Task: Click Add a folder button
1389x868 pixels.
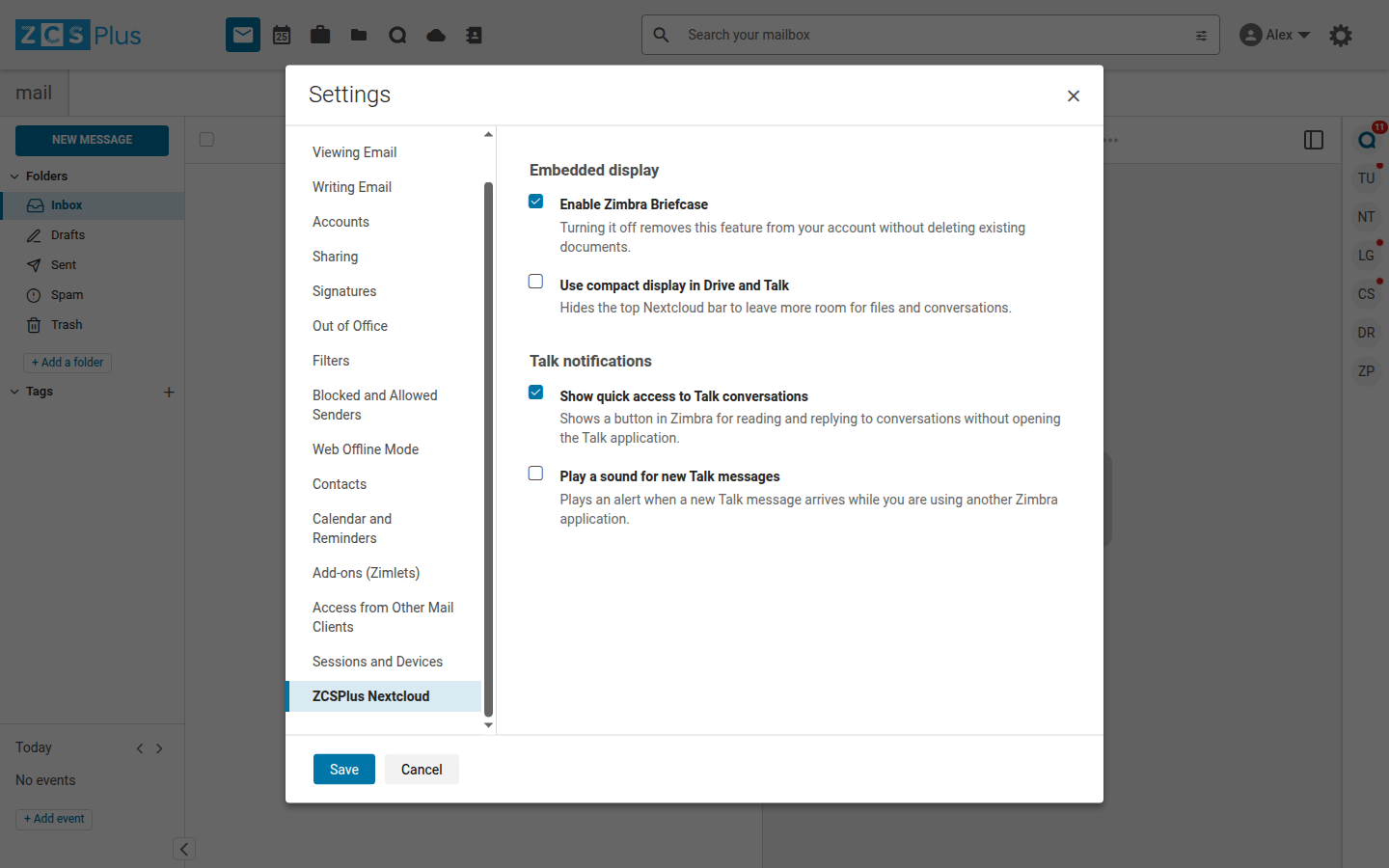Action: click(68, 363)
